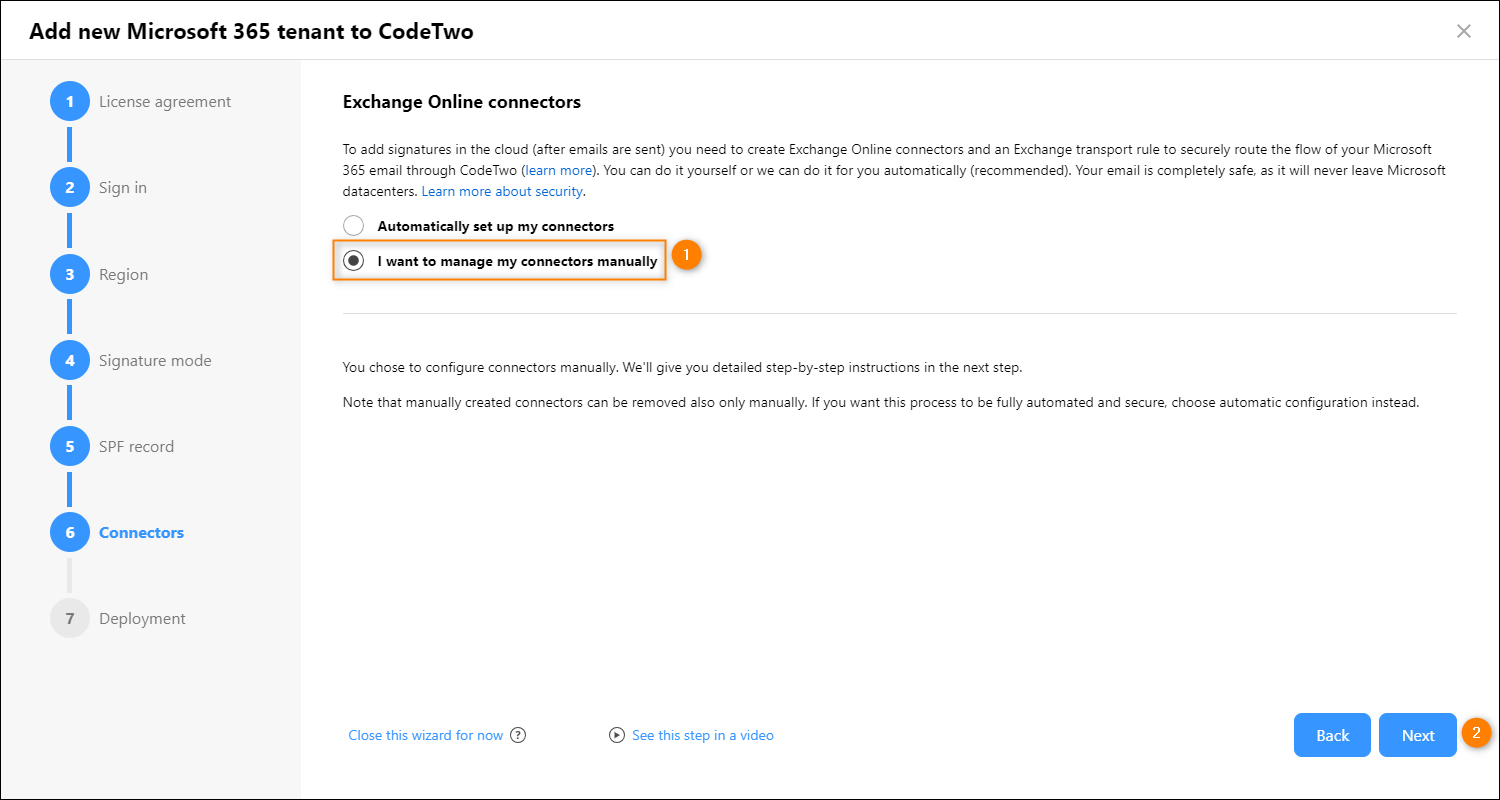
Task: Go to SPF record step
Action: [136, 446]
